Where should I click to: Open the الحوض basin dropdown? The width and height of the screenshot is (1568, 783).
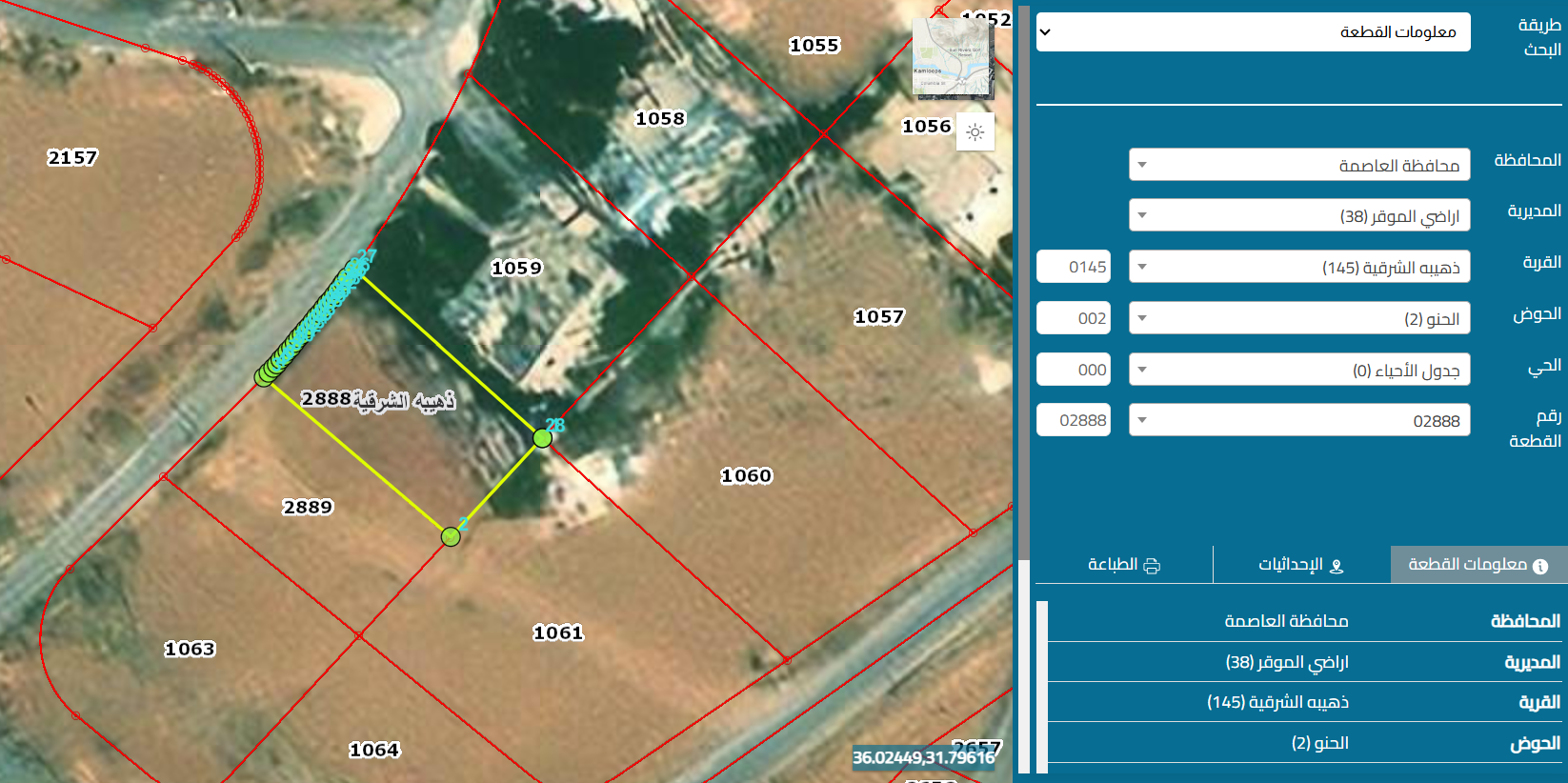coord(1299,318)
